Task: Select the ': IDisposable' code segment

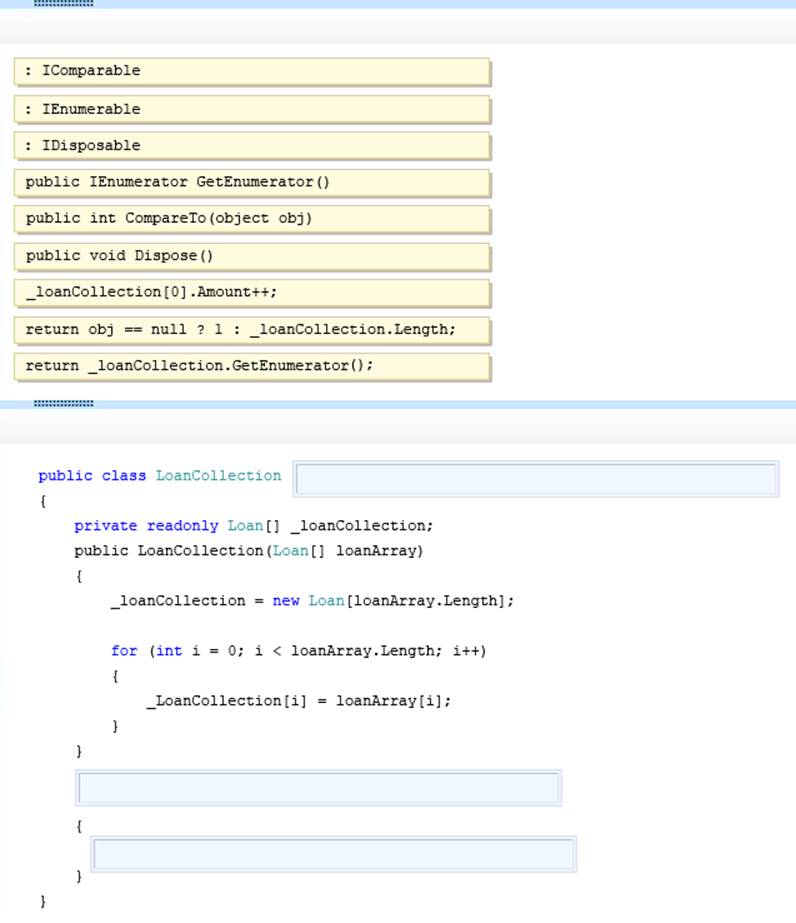Action: coord(252,146)
